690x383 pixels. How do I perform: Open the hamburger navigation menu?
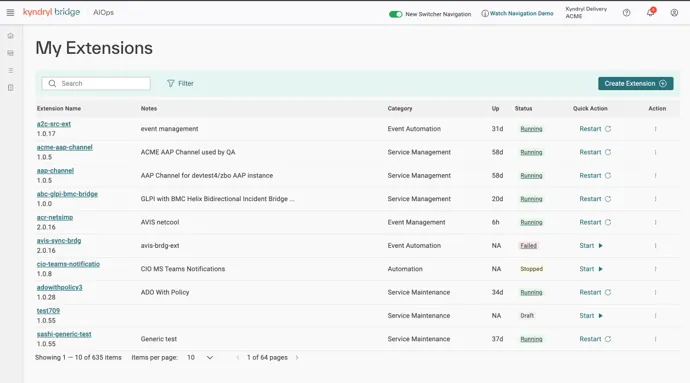10,12
